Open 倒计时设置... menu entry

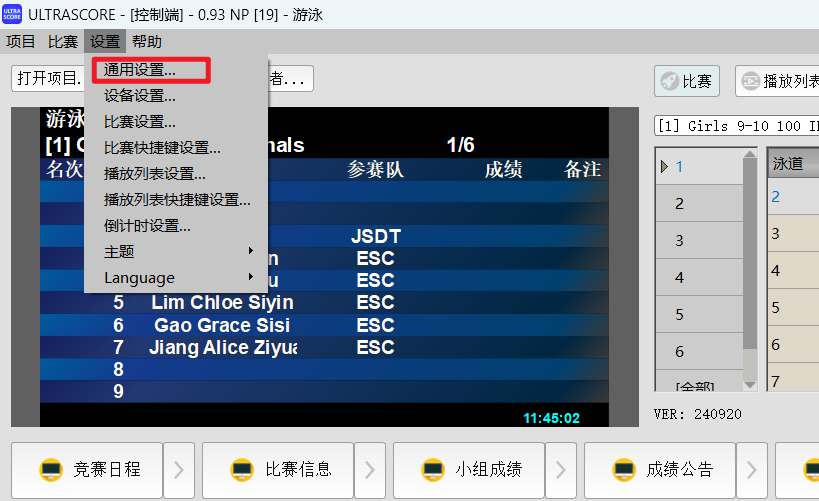(x=147, y=226)
